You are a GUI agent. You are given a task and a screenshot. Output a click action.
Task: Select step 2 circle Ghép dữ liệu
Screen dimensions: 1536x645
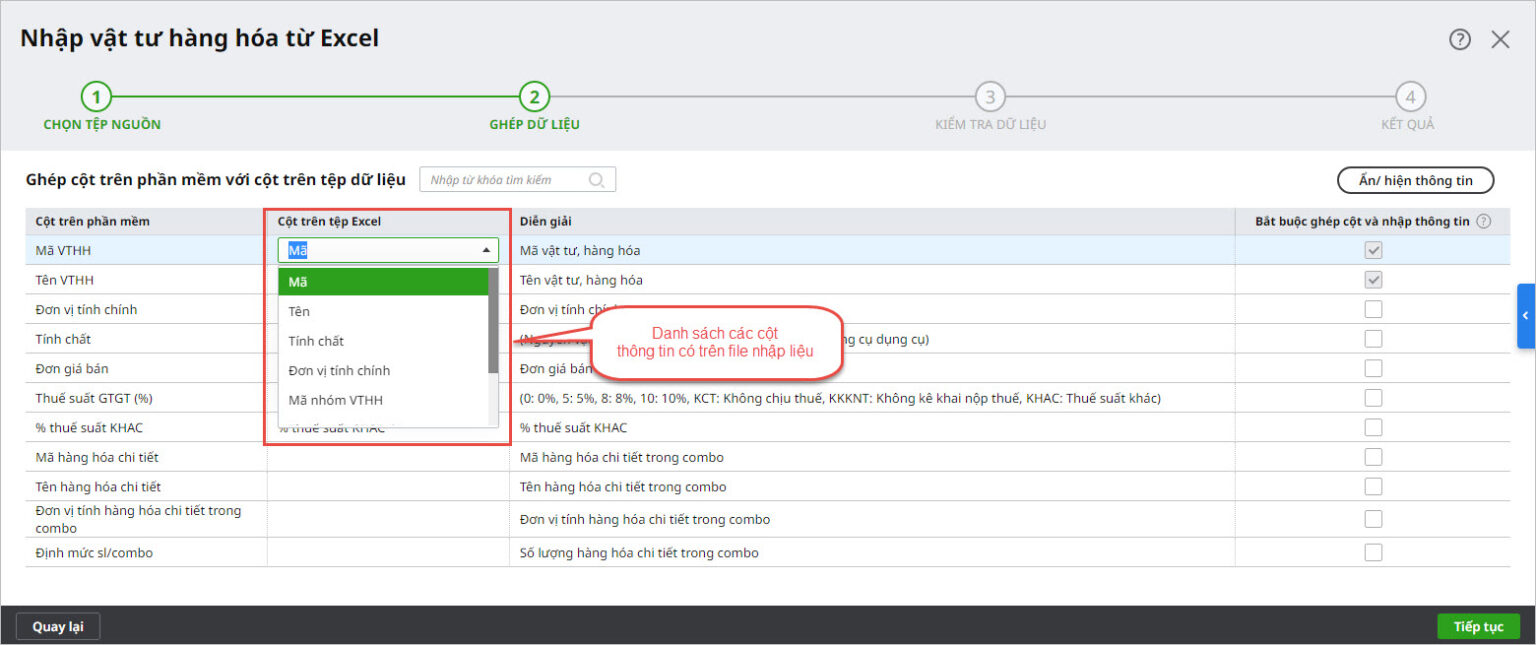pos(534,97)
